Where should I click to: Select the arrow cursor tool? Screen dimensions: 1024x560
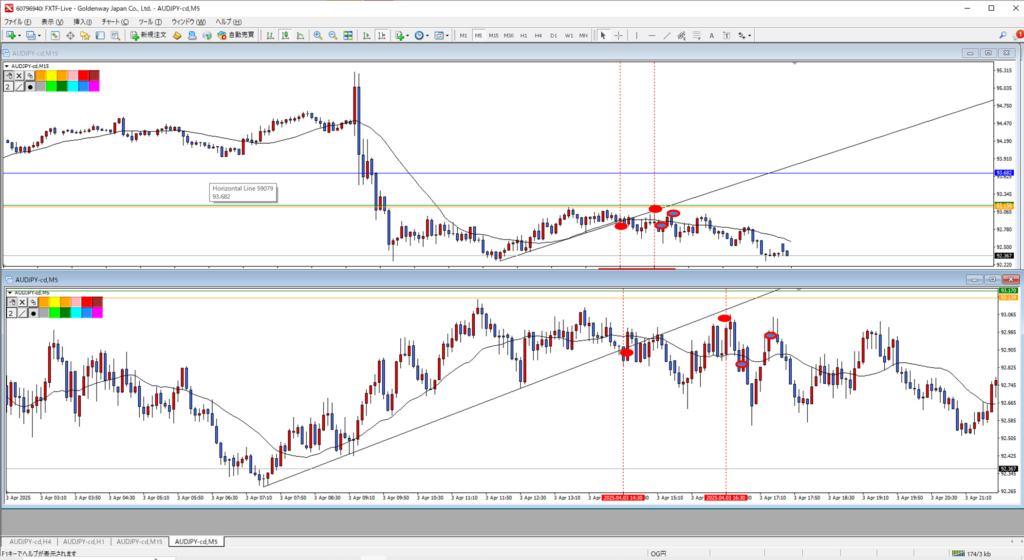603,35
